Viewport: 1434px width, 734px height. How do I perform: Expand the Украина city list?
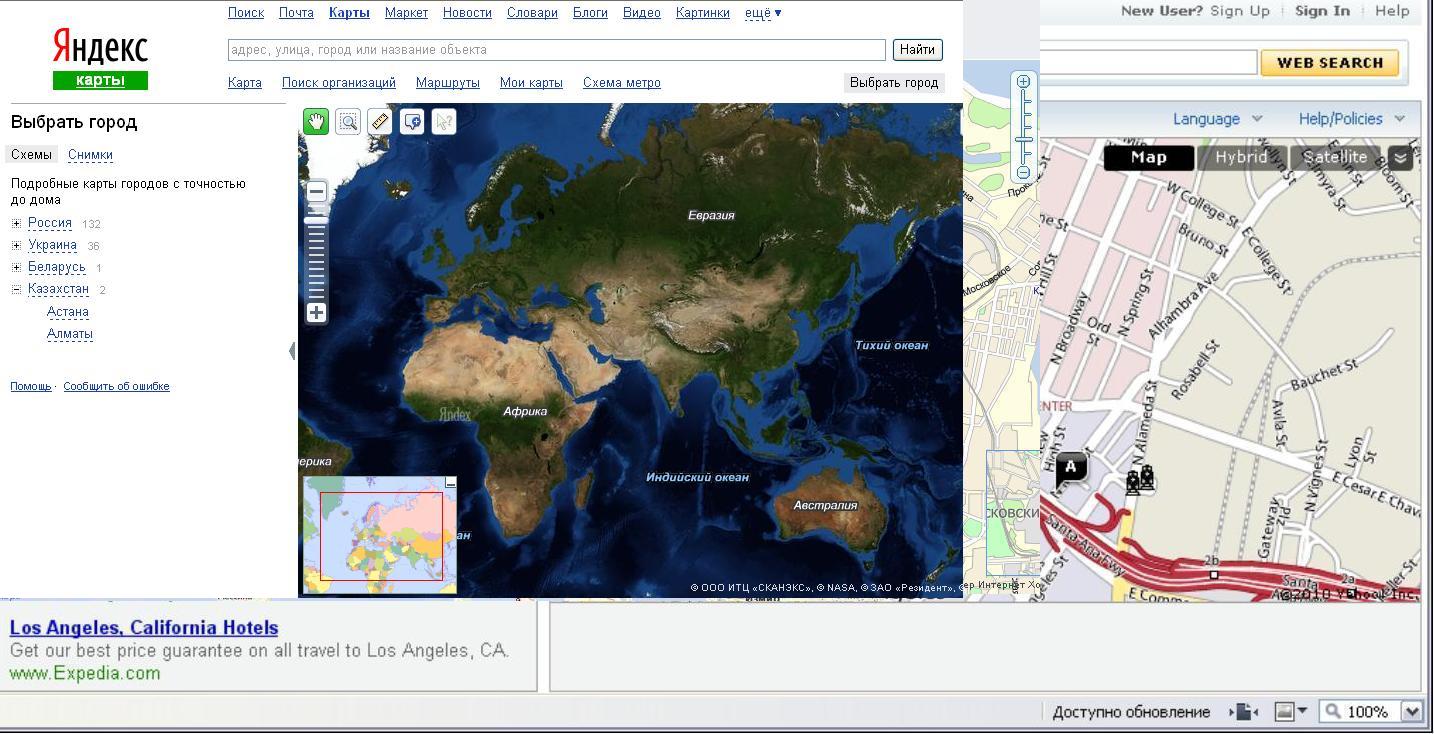click(16, 245)
